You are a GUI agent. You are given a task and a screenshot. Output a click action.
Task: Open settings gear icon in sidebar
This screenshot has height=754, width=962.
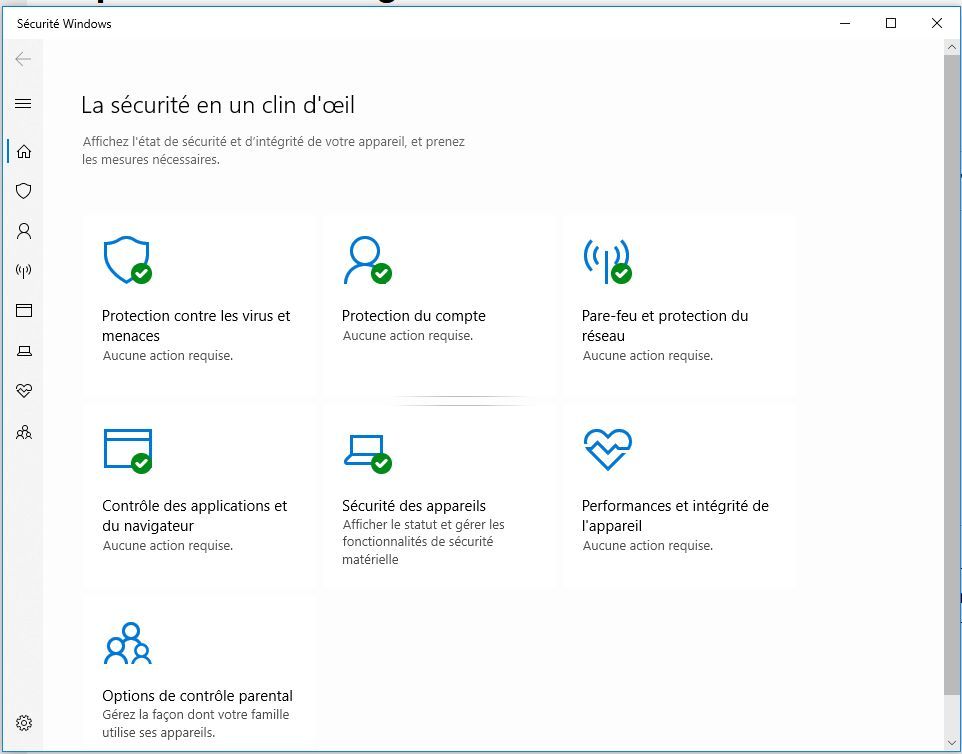coord(23,723)
